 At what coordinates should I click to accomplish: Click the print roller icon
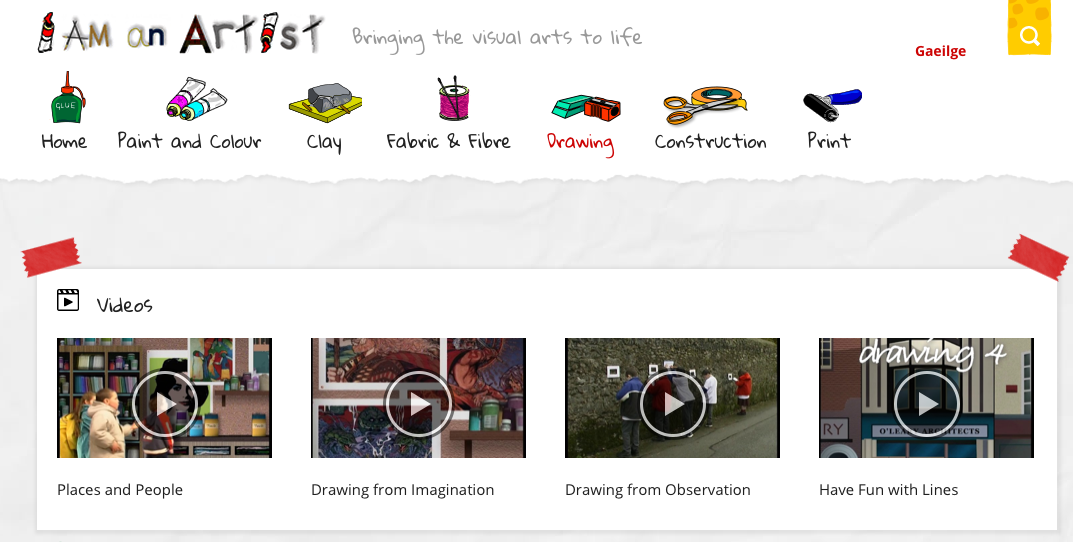coord(832,105)
